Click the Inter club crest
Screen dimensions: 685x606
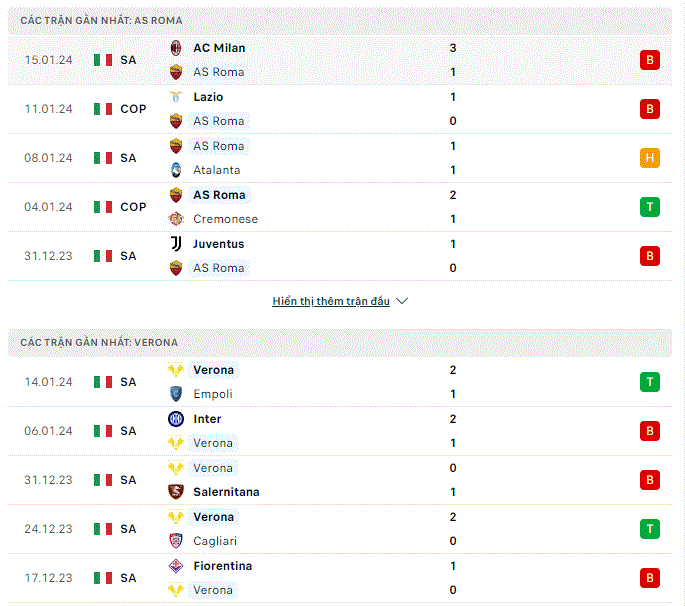[x=176, y=419]
